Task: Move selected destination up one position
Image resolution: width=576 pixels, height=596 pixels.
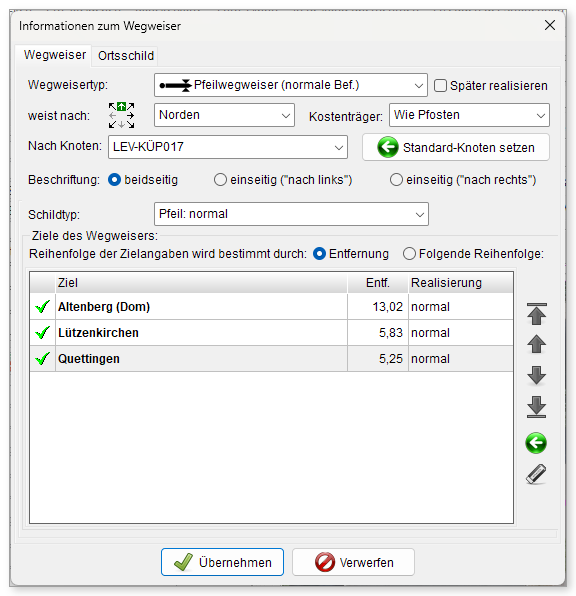Action: pos(536,345)
